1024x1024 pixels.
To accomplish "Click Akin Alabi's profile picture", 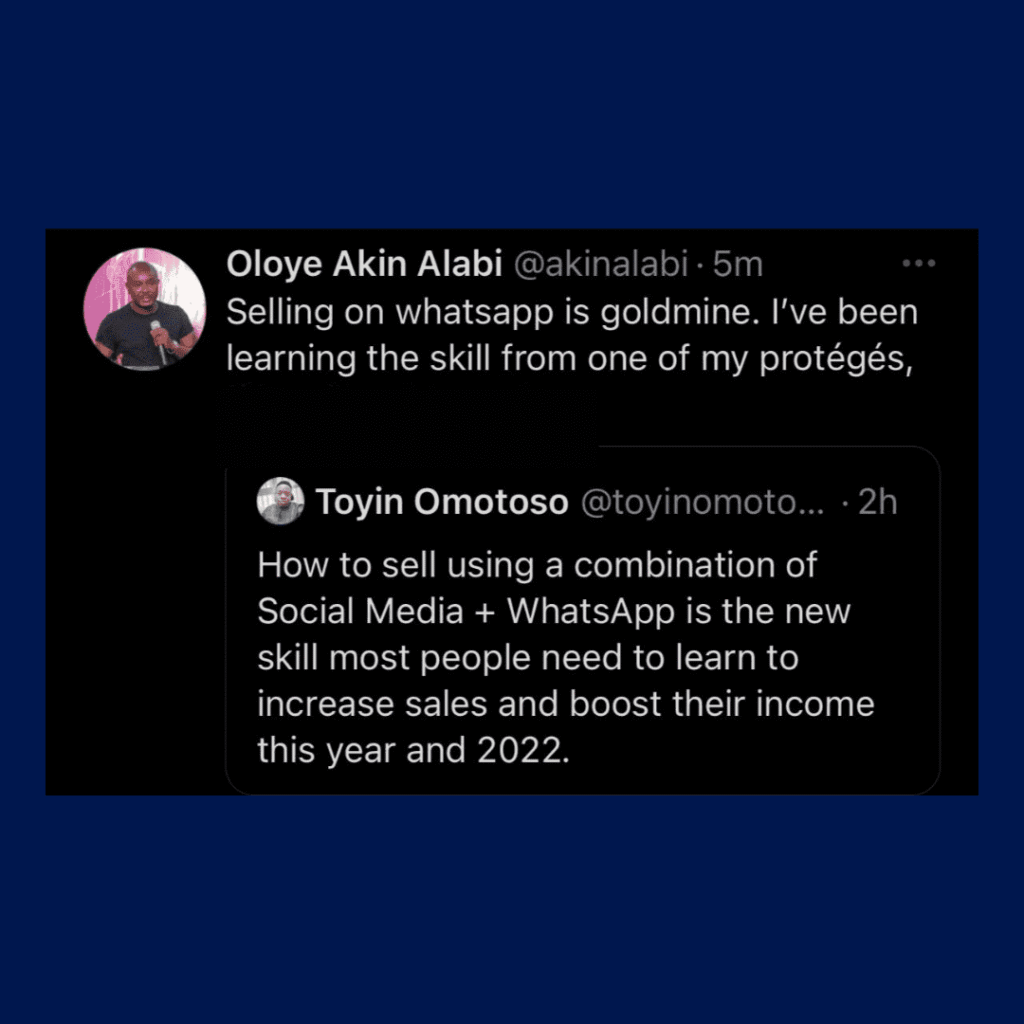I will (x=145, y=308).
